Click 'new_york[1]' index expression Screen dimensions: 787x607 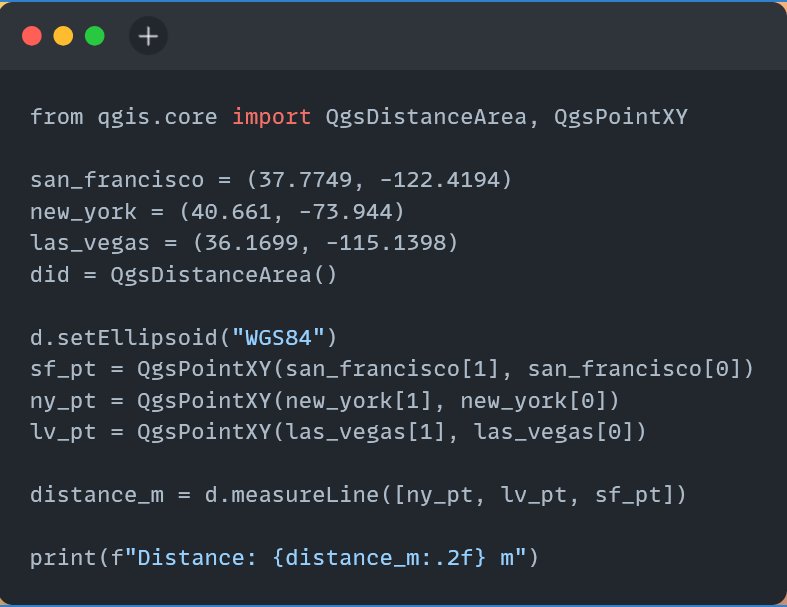[359, 401]
